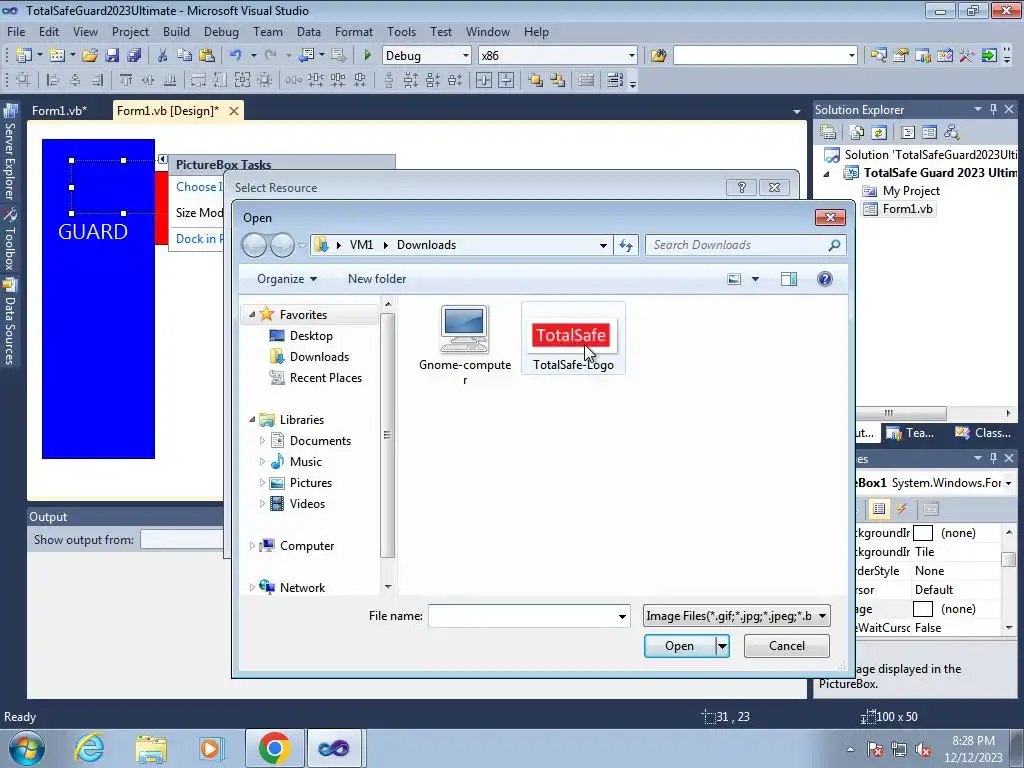Image resolution: width=1024 pixels, height=768 pixels.
Task: Click the green Start Debugging arrow
Action: (x=367, y=56)
